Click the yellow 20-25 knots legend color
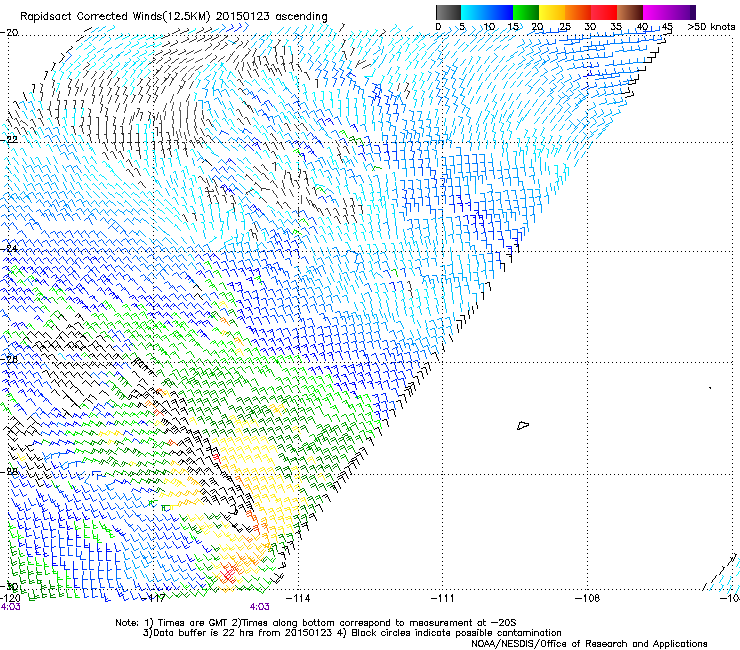 click(x=552, y=12)
